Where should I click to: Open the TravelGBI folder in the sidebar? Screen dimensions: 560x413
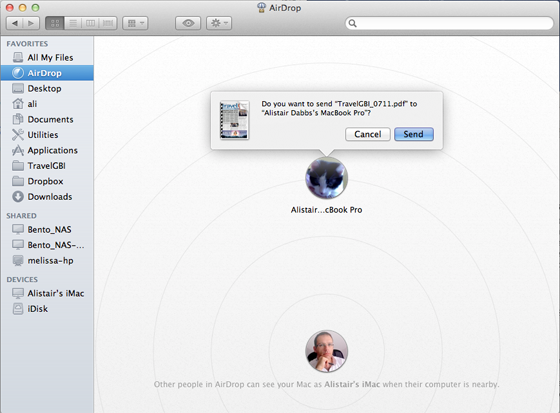click(47, 166)
